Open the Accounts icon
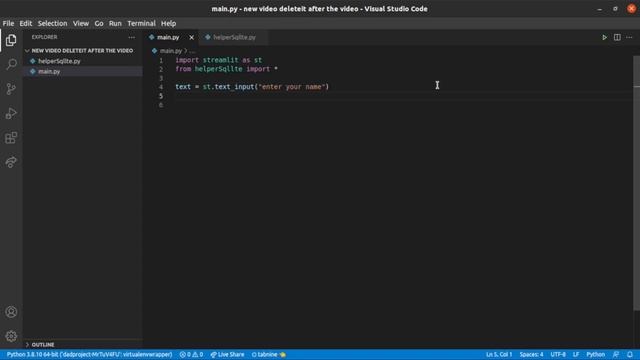The height and width of the screenshot is (360, 640). point(11,312)
